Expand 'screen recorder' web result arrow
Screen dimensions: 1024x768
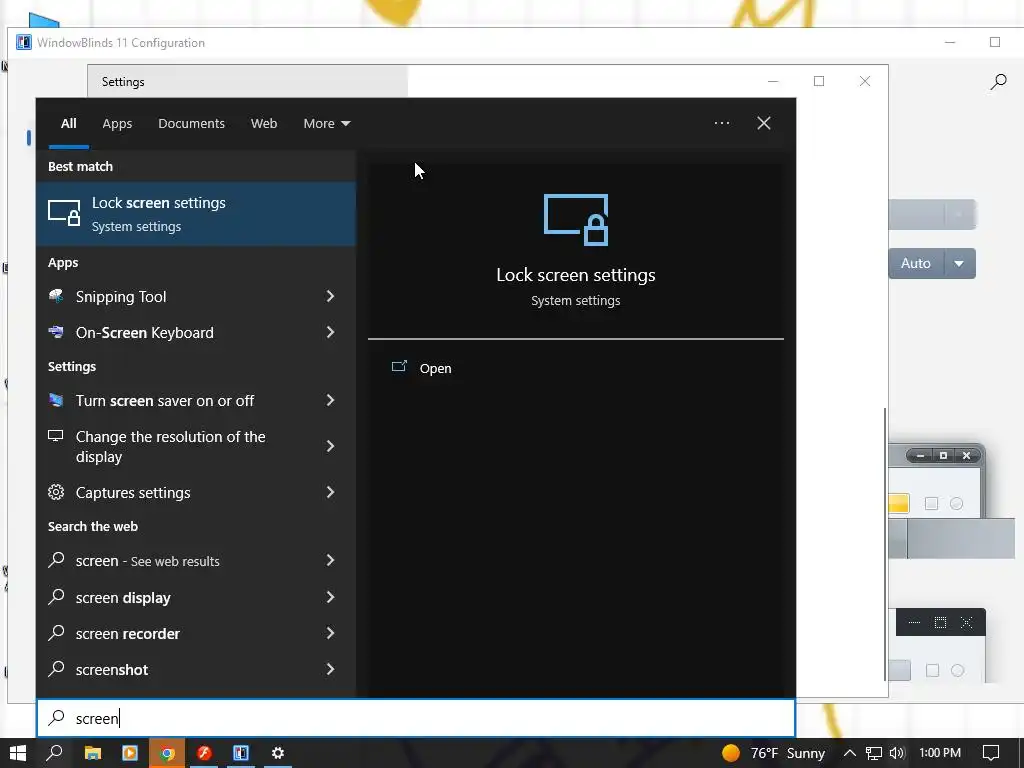click(x=330, y=633)
